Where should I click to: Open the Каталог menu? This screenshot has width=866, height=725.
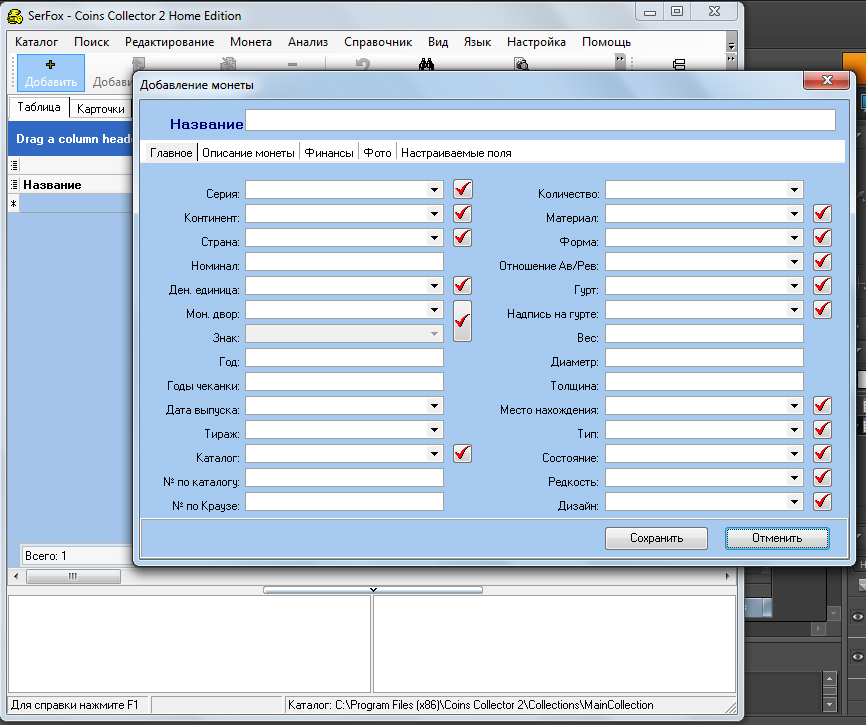(x=36, y=42)
